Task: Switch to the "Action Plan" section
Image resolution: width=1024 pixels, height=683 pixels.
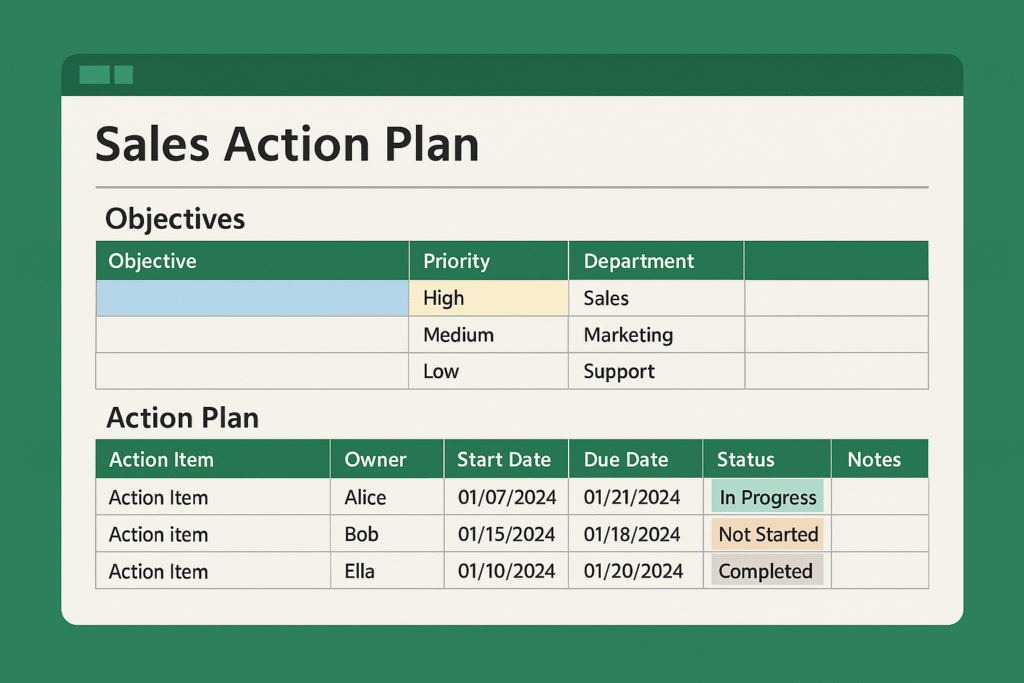Action: tap(182, 418)
